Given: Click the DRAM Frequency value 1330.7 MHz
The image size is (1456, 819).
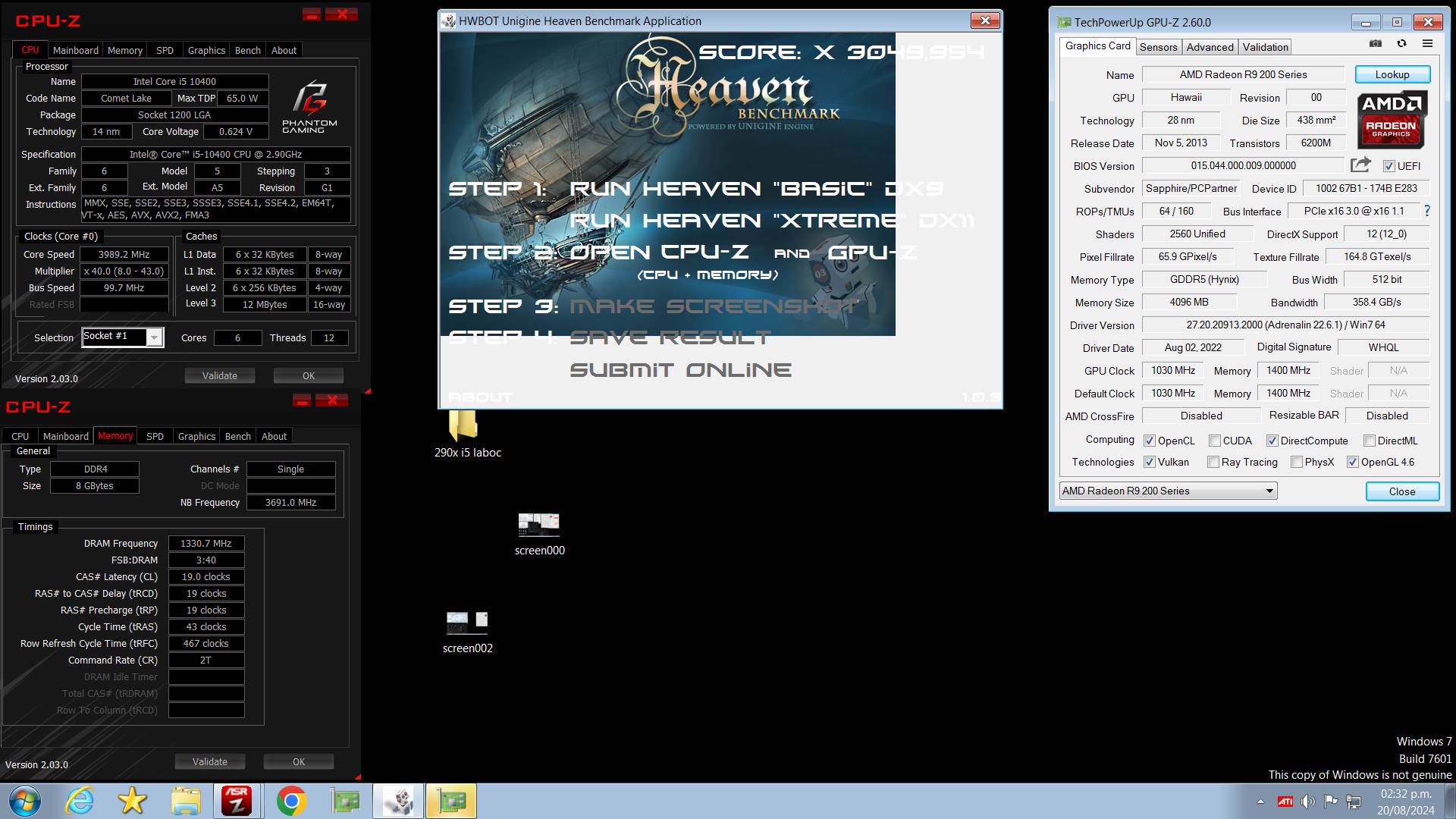Looking at the screenshot, I should [206, 543].
